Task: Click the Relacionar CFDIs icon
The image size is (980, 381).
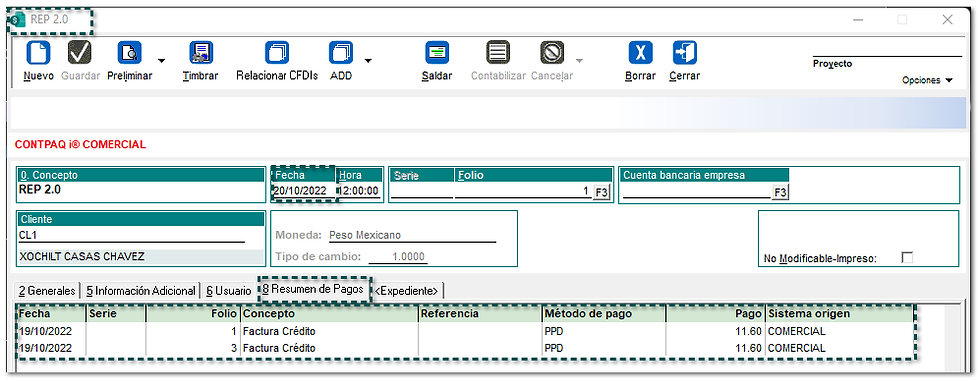Action: point(277,52)
